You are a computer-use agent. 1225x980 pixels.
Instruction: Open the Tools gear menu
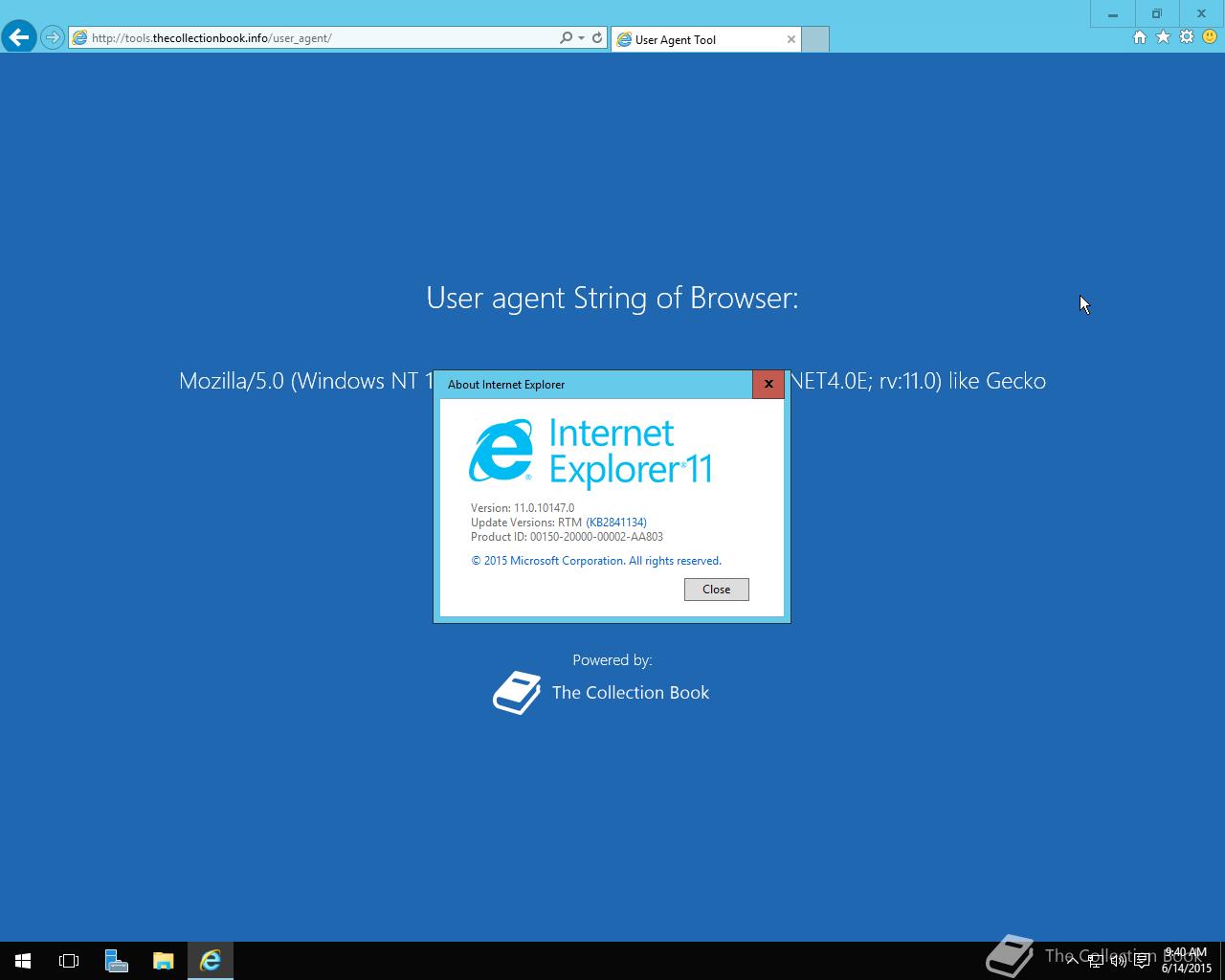[1187, 37]
